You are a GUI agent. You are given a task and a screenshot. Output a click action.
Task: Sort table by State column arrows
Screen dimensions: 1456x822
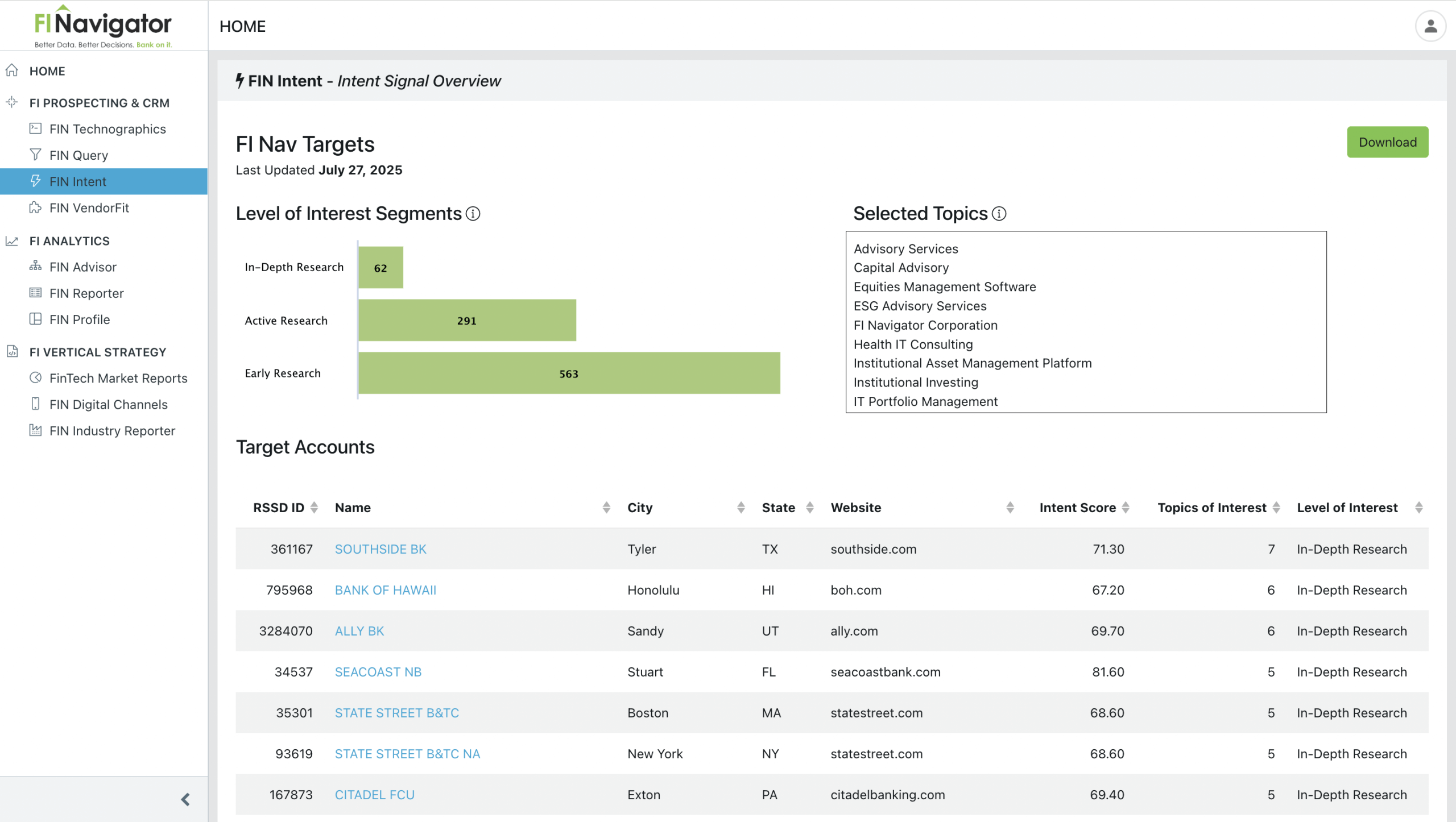click(x=810, y=508)
